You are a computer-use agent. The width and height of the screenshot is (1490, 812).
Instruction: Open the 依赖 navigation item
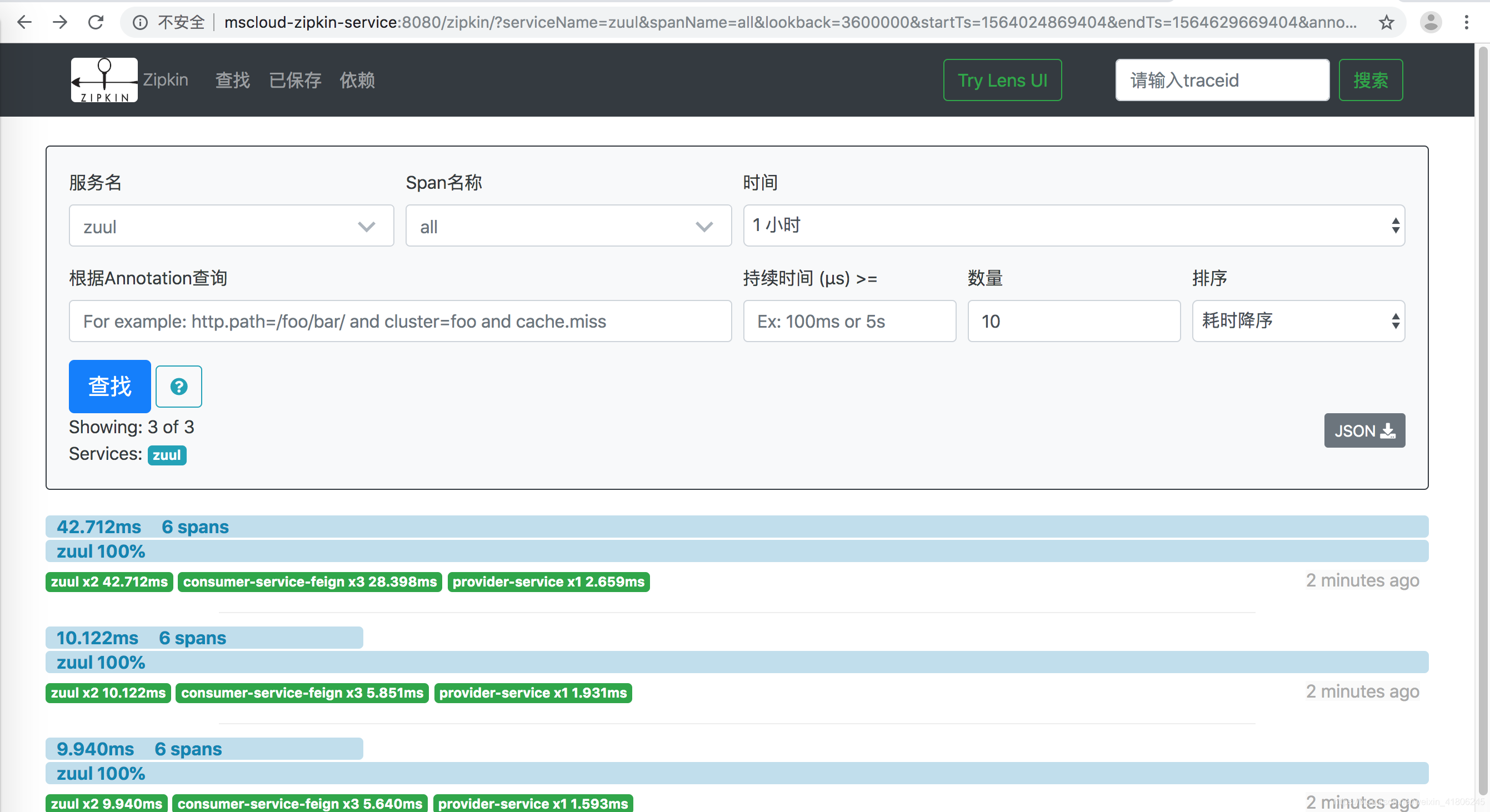(x=357, y=80)
